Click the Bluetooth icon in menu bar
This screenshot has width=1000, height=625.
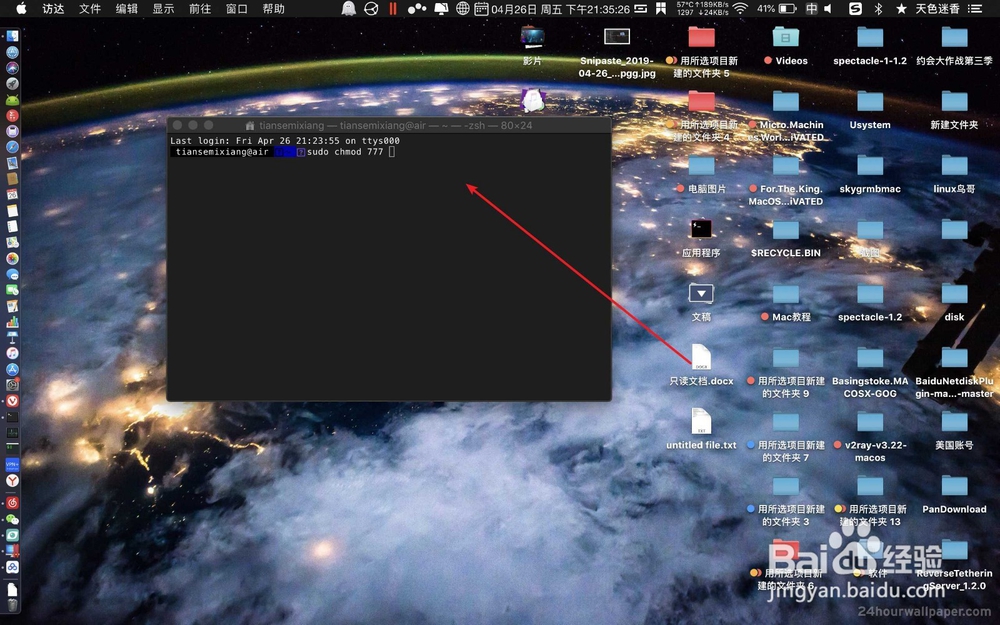pyautogui.click(x=878, y=9)
